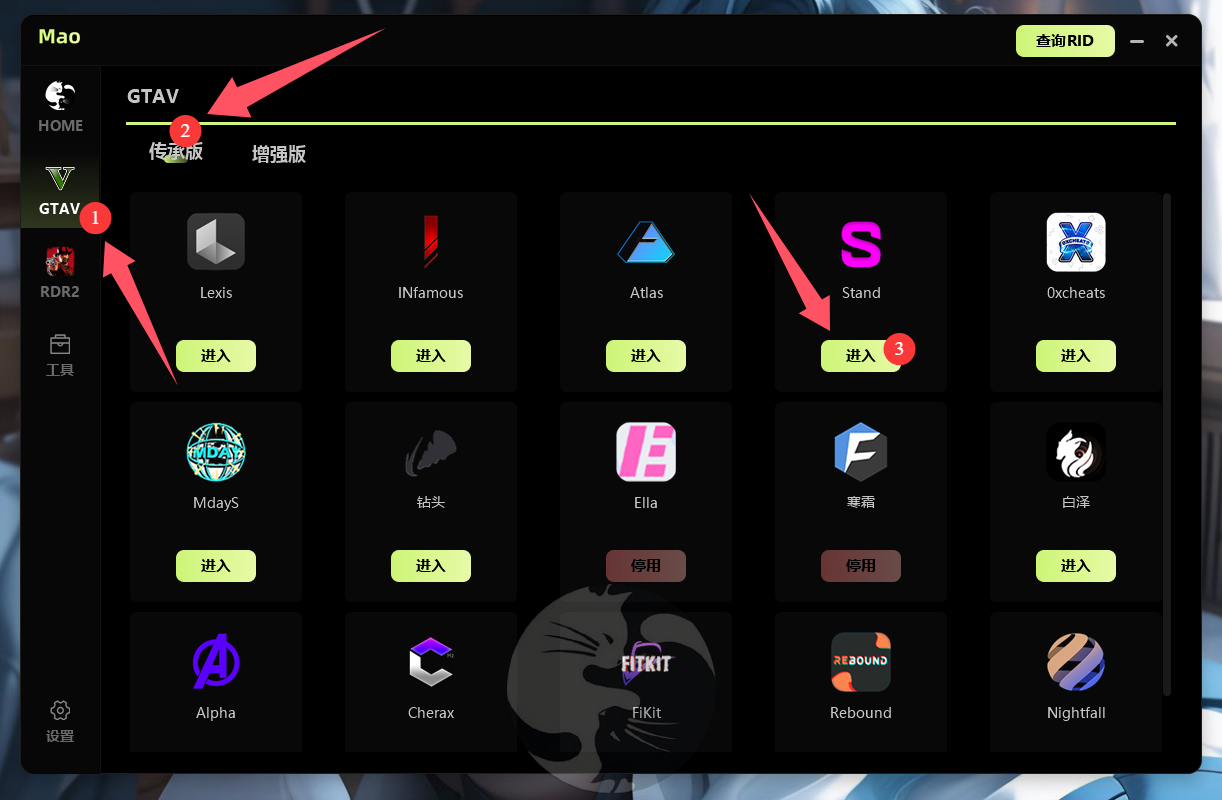This screenshot has height=800, width=1222.
Task: Click the vertical scrollbar of the list
Action: pos(1167,444)
